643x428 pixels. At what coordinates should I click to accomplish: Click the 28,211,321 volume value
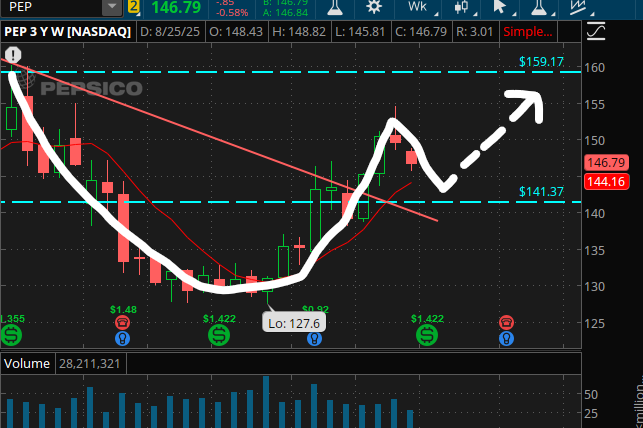90,364
